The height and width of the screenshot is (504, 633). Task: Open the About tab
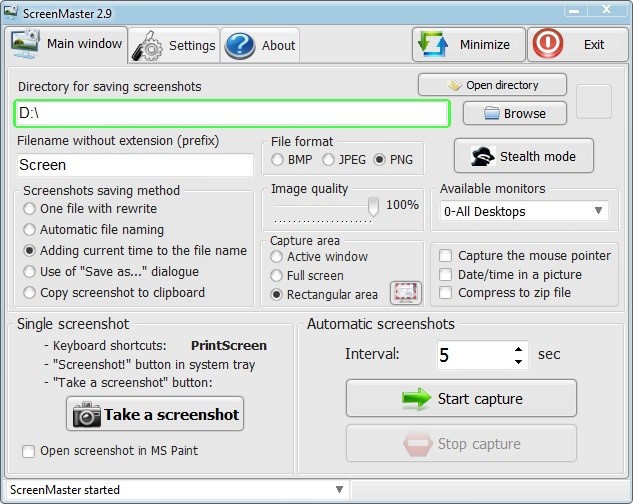pos(260,45)
